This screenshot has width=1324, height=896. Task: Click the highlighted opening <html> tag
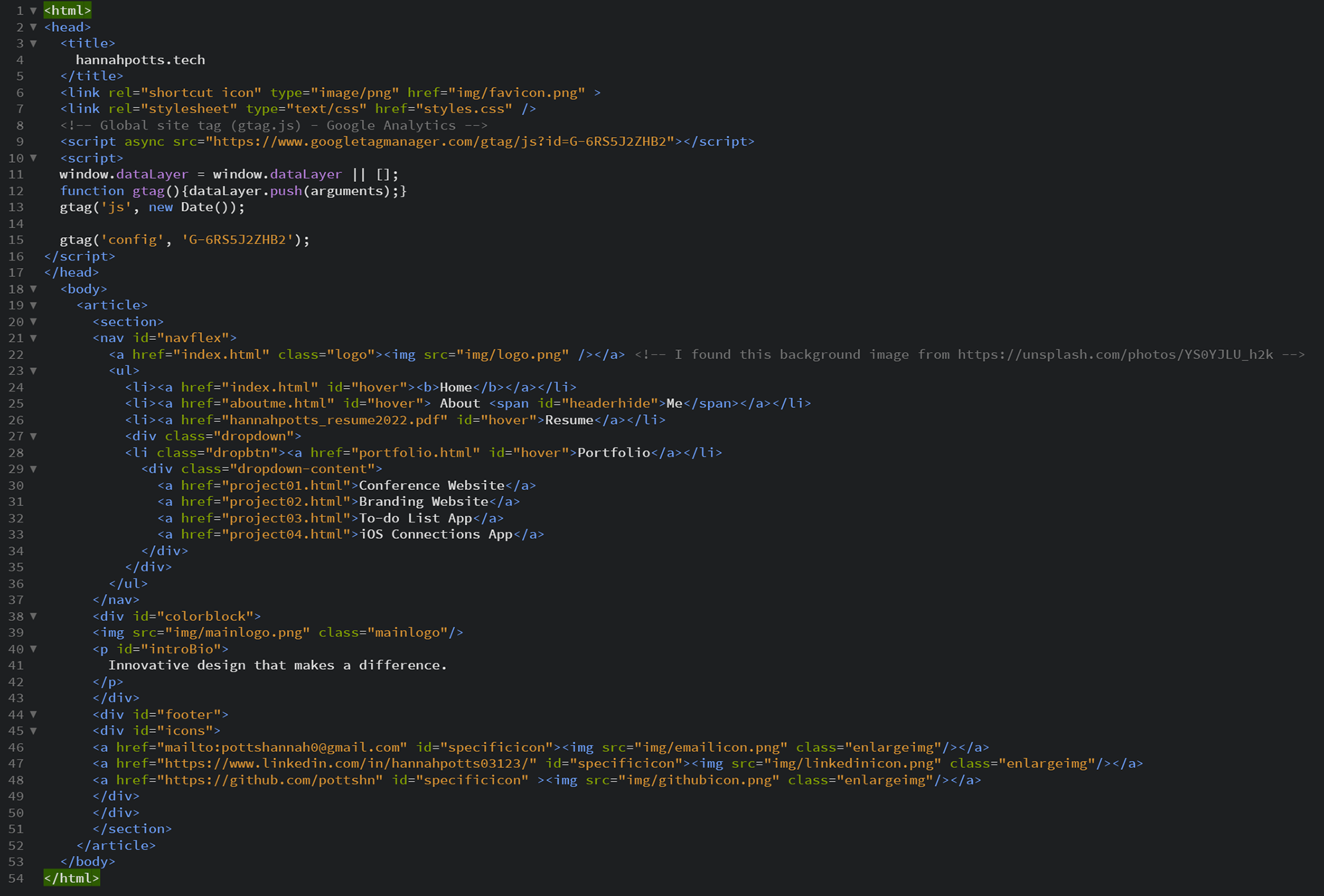68,10
